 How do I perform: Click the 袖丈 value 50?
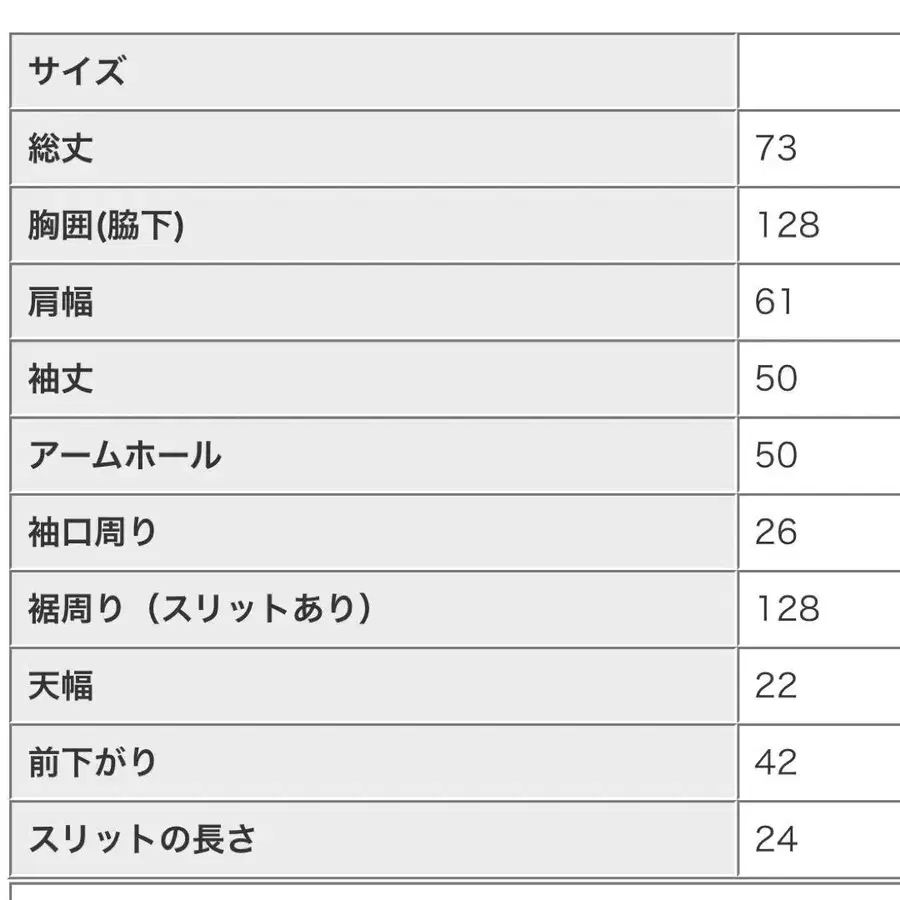coord(776,379)
